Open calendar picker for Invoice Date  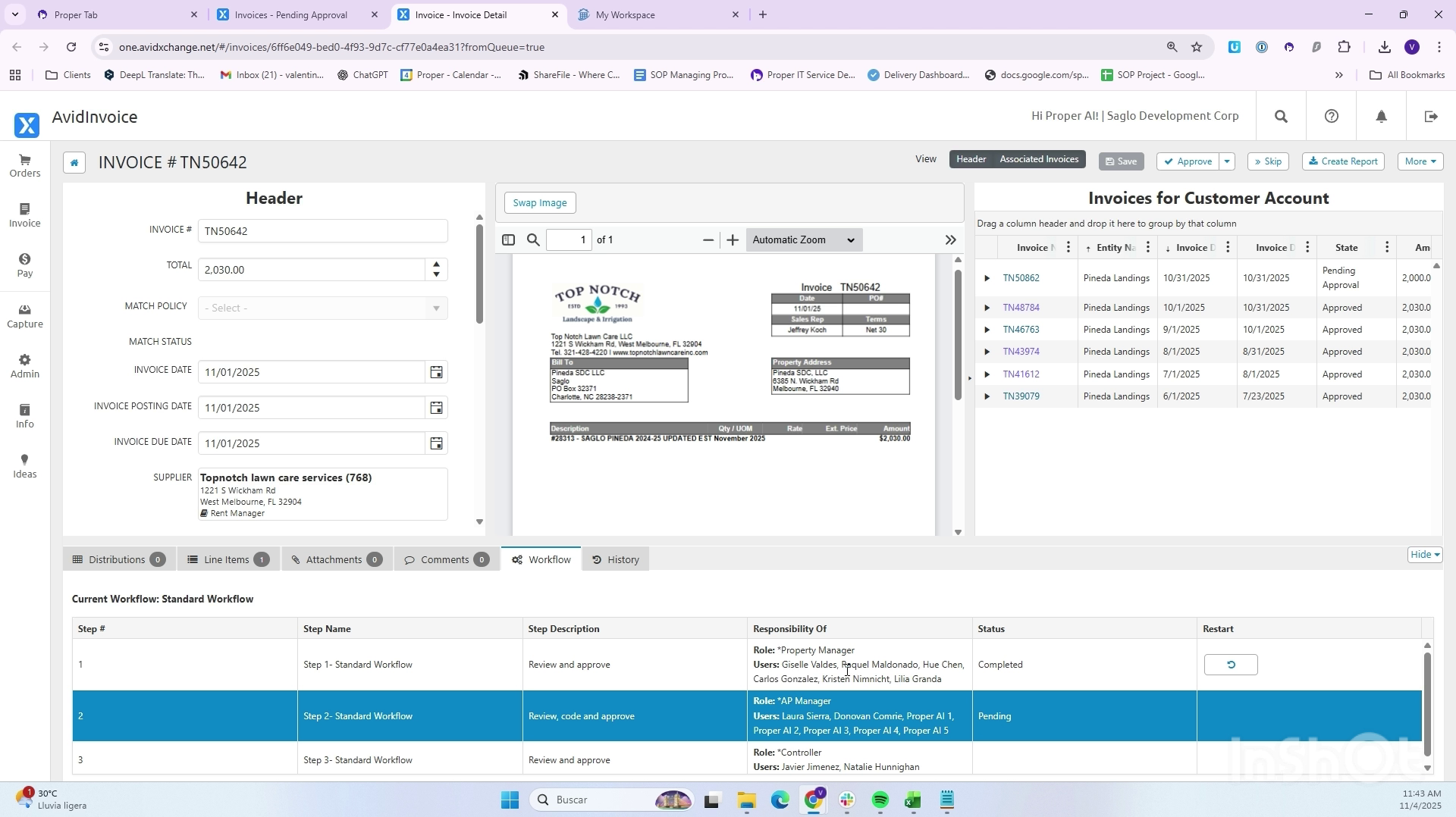click(437, 372)
